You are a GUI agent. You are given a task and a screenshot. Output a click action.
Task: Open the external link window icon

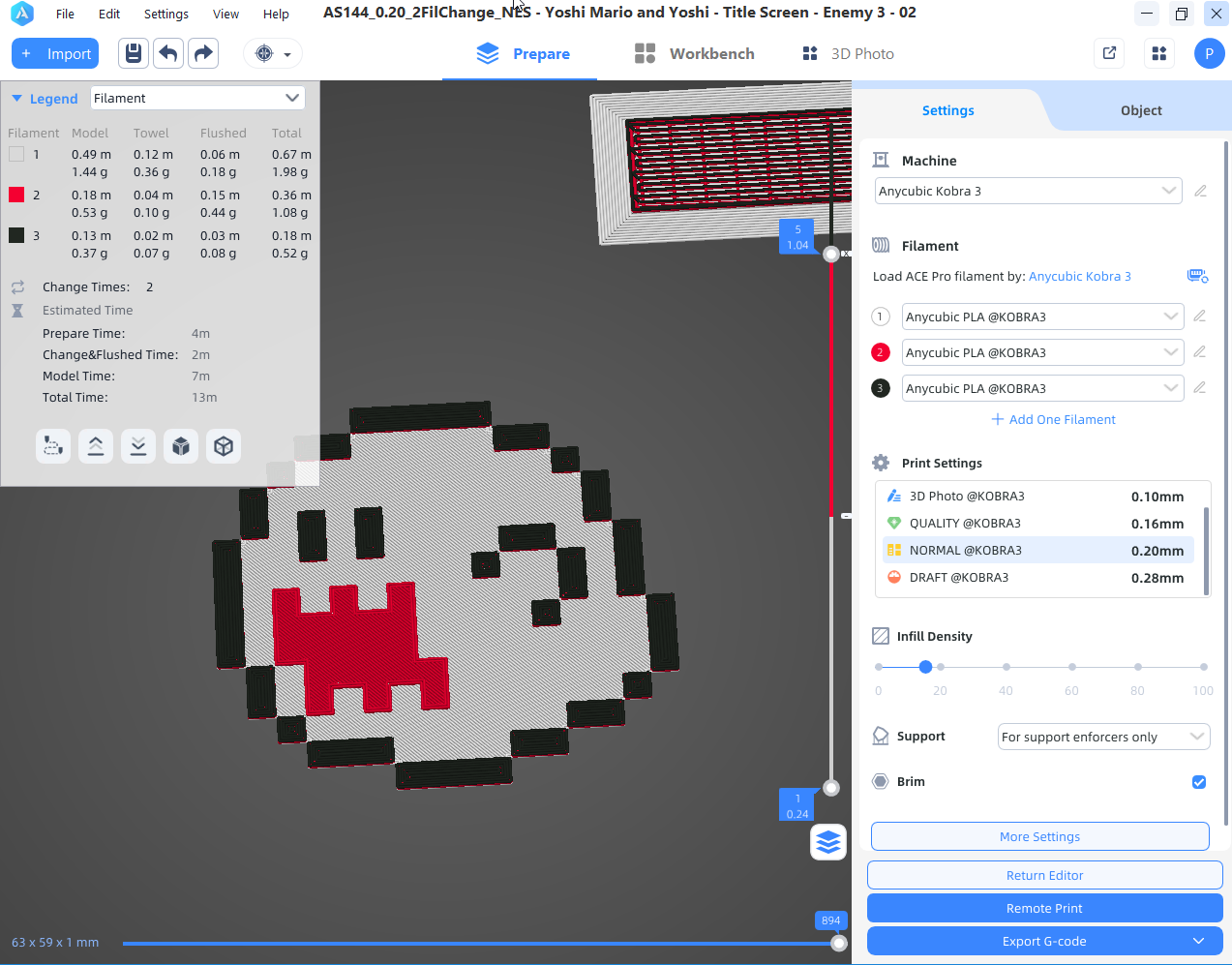(x=1110, y=53)
